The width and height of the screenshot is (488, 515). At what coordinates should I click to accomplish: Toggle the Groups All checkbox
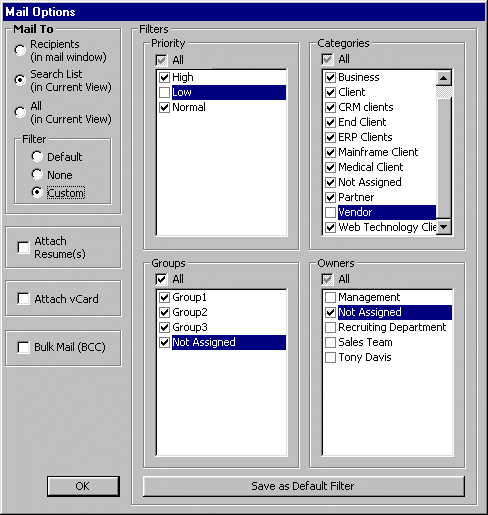click(x=161, y=279)
